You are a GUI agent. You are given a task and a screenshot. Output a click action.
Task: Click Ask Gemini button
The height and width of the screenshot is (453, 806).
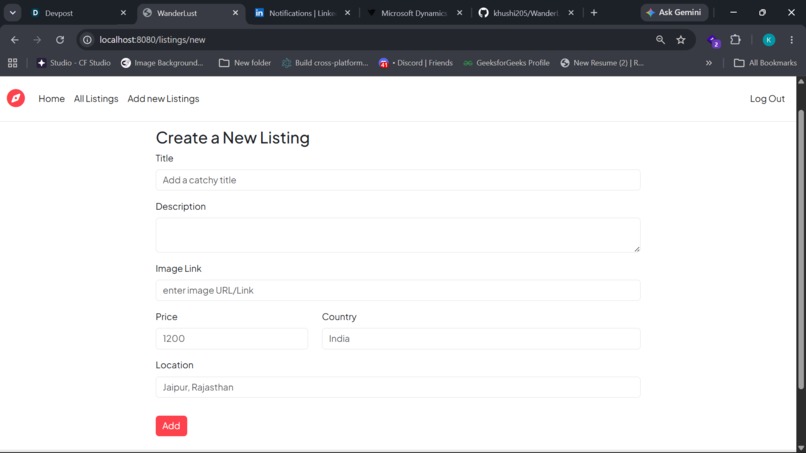(674, 12)
